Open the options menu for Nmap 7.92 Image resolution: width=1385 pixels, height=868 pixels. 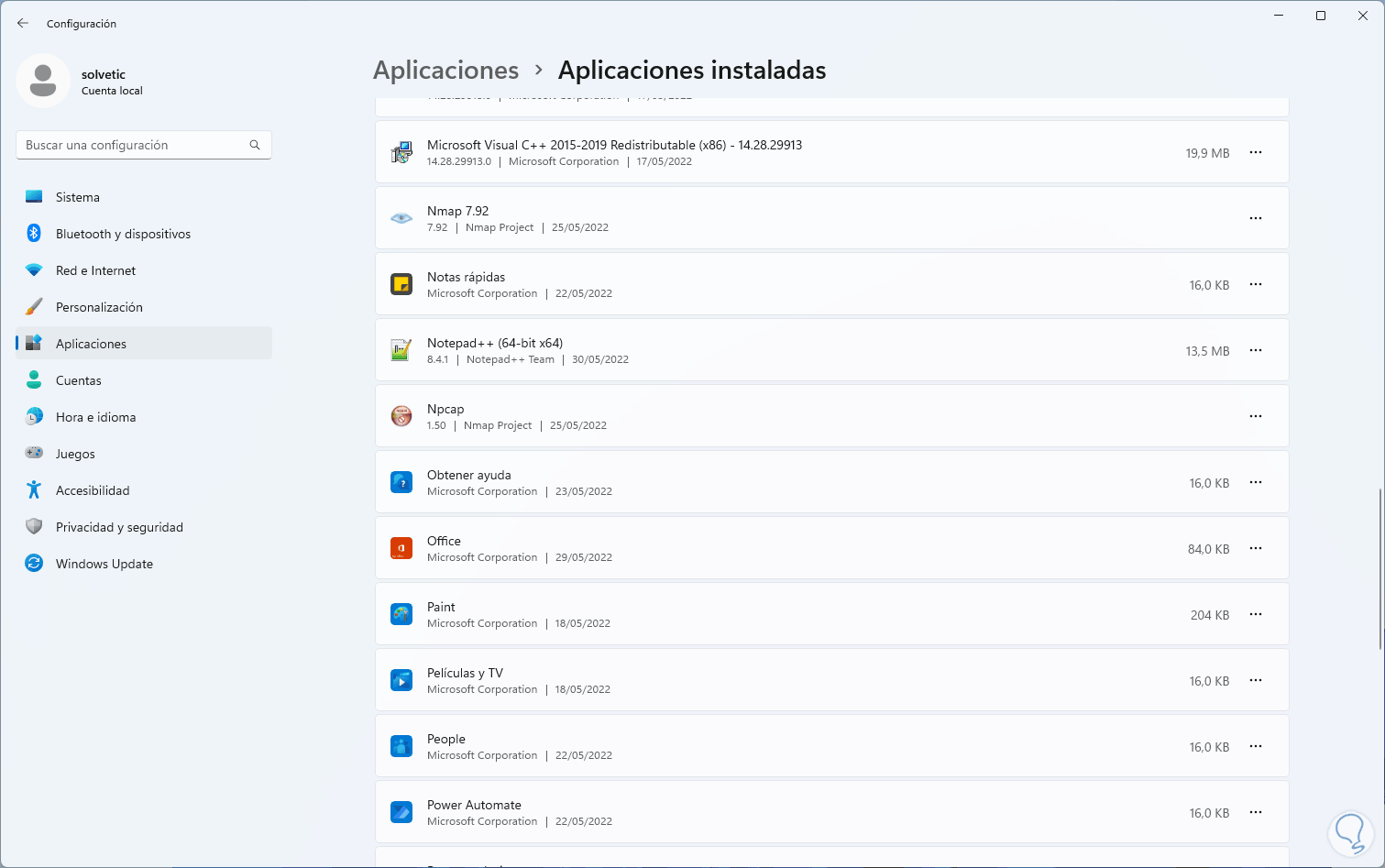1256,218
